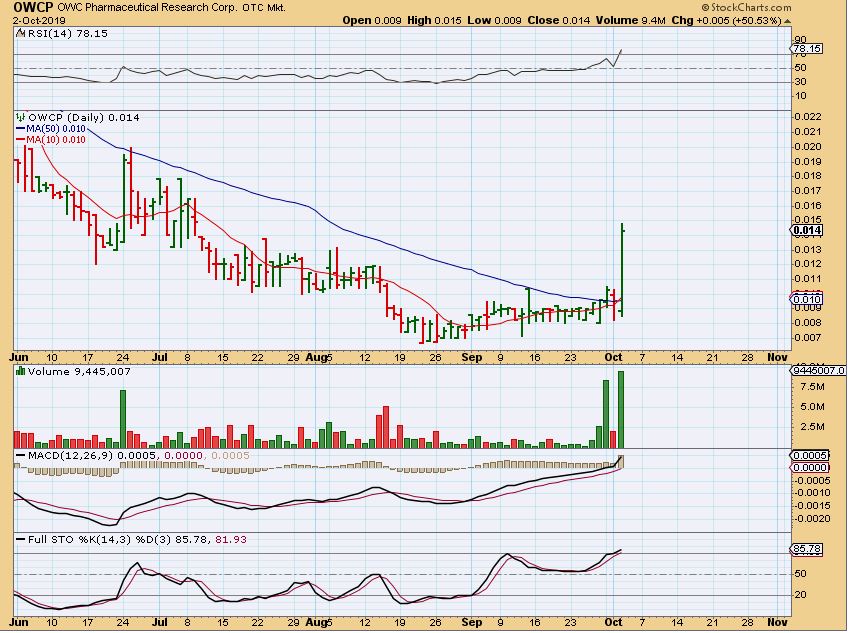
Task: Click the RSI(14) 78.15 indicator label
Action: [68, 34]
